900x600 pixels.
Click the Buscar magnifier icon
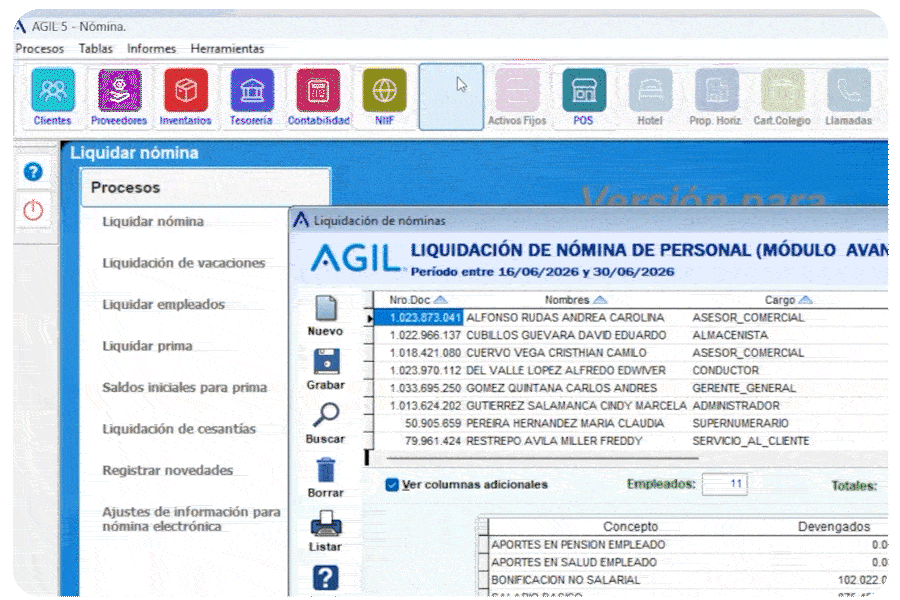[x=325, y=415]
